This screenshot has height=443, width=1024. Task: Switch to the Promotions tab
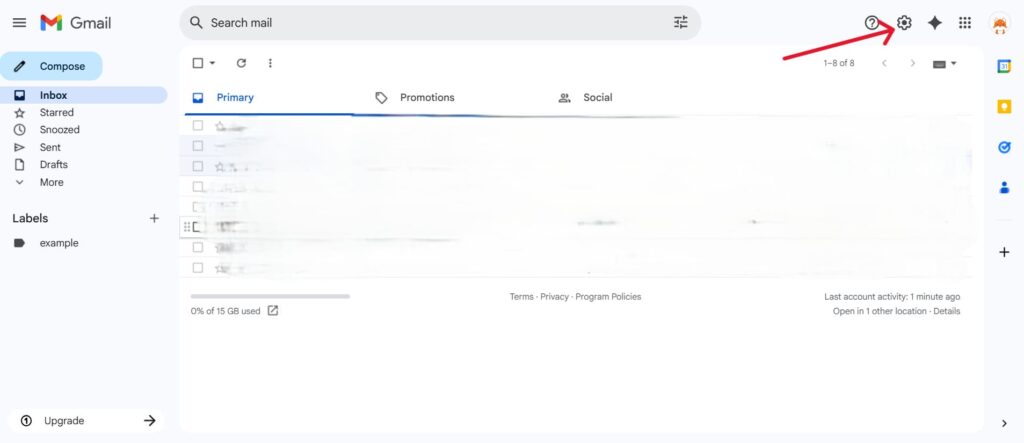[x=426, y=98]
